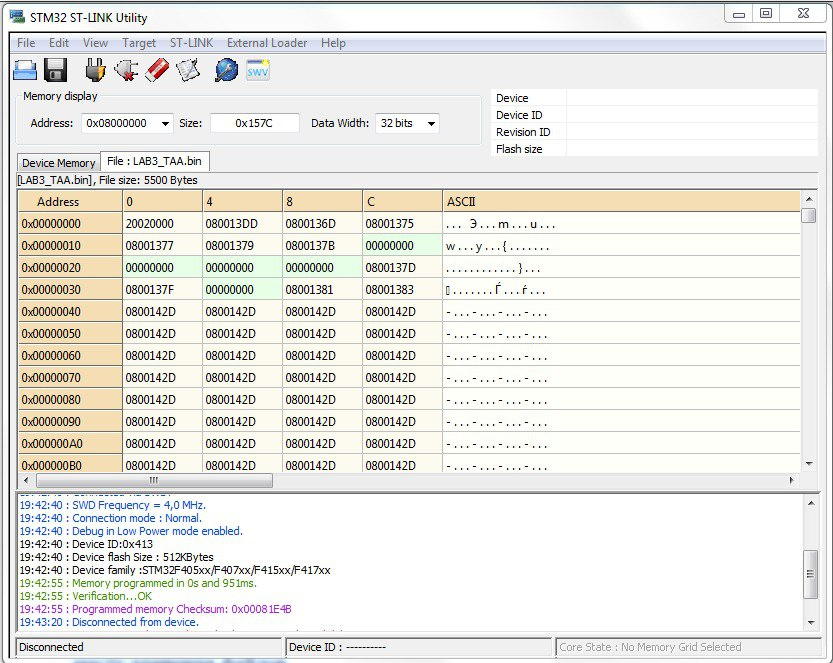
Task: Click the Core State status bar field
Action: click(687, 647)
